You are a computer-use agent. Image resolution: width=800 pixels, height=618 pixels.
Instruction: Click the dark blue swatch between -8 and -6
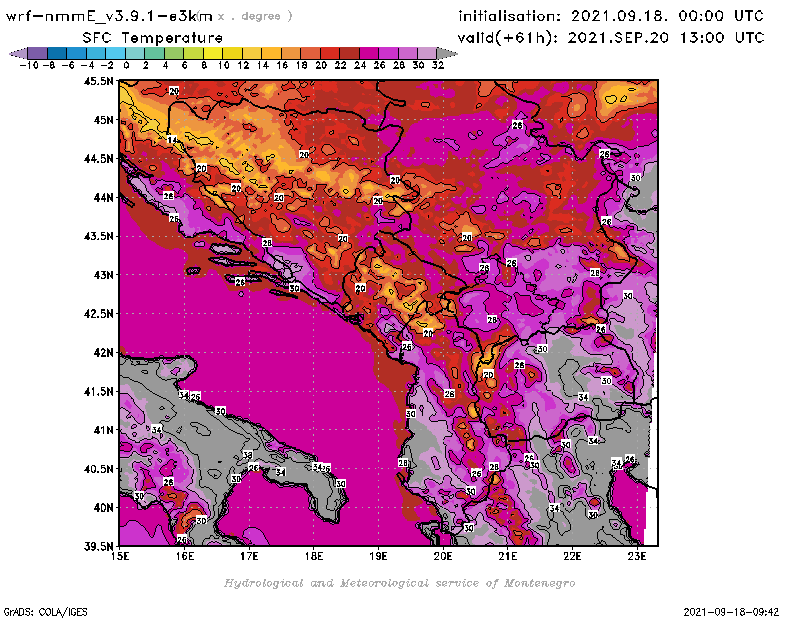click(57, 53)
